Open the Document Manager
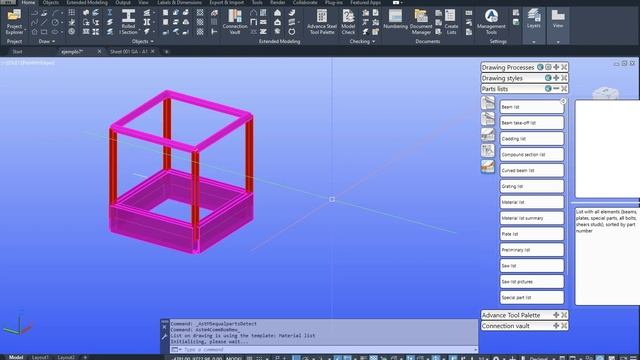 click(421, 22)
